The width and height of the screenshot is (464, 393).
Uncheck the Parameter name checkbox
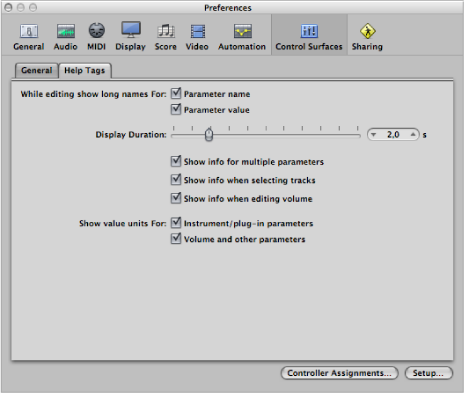pos(176,93)
